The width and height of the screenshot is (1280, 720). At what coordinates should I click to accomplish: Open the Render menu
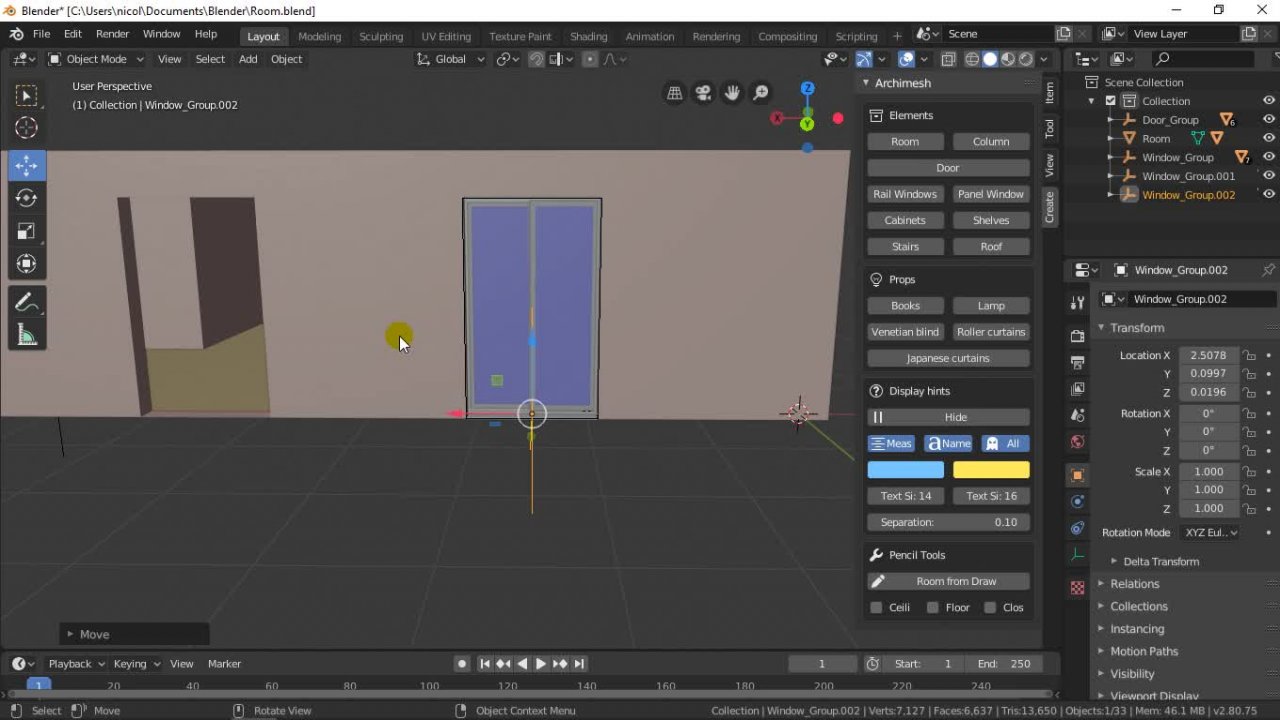112,34
